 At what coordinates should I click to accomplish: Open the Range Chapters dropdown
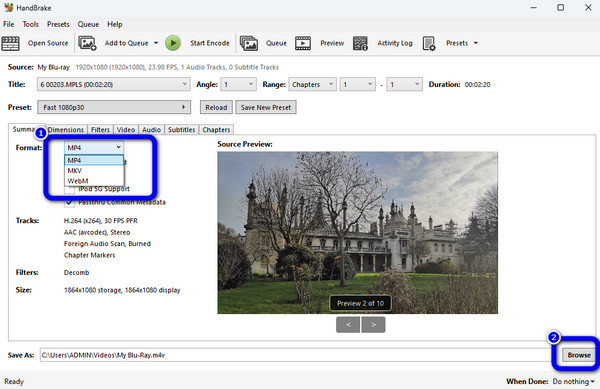312,85
